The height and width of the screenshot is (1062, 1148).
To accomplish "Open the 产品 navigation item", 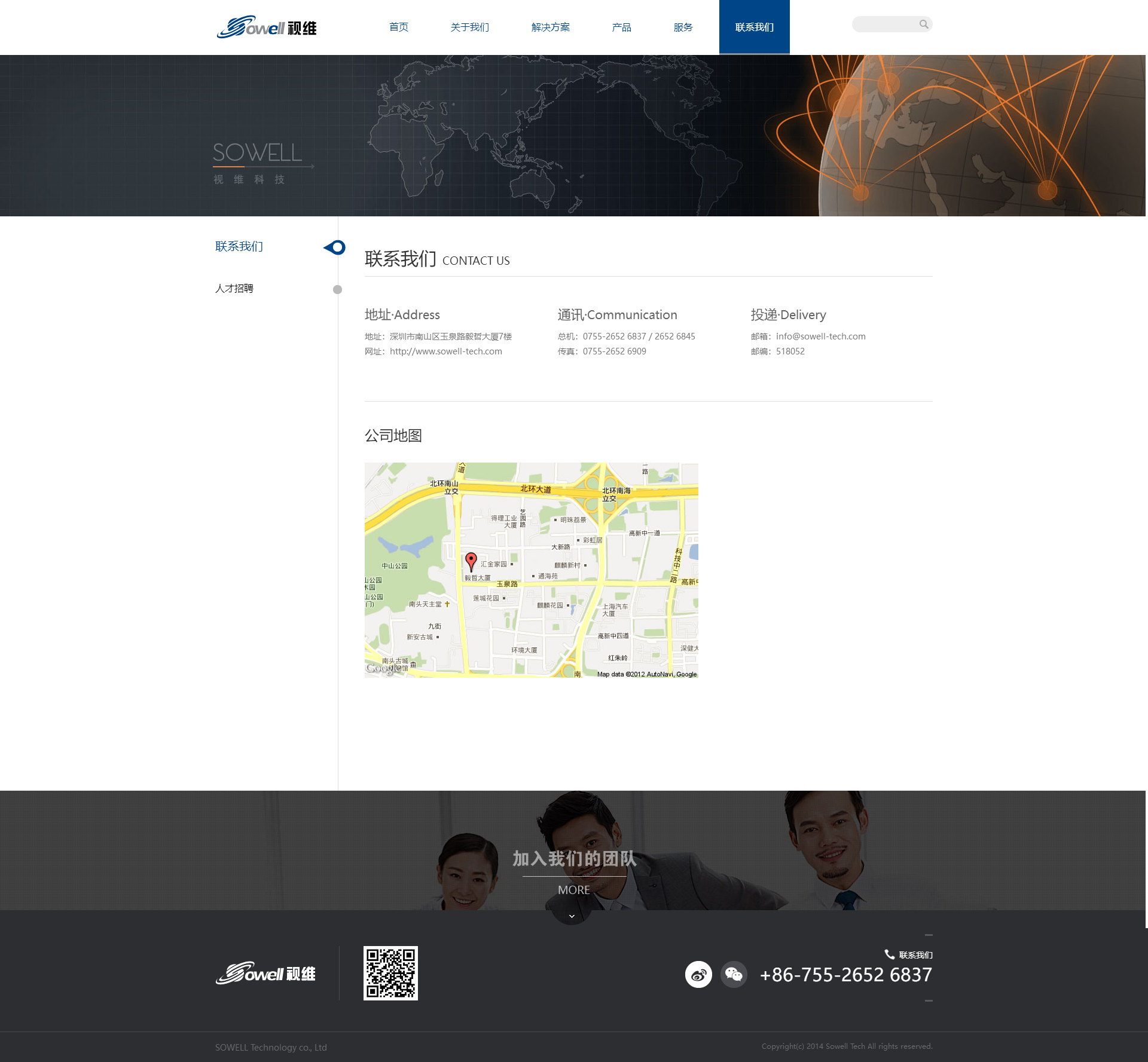I will (x=621, y=27).
